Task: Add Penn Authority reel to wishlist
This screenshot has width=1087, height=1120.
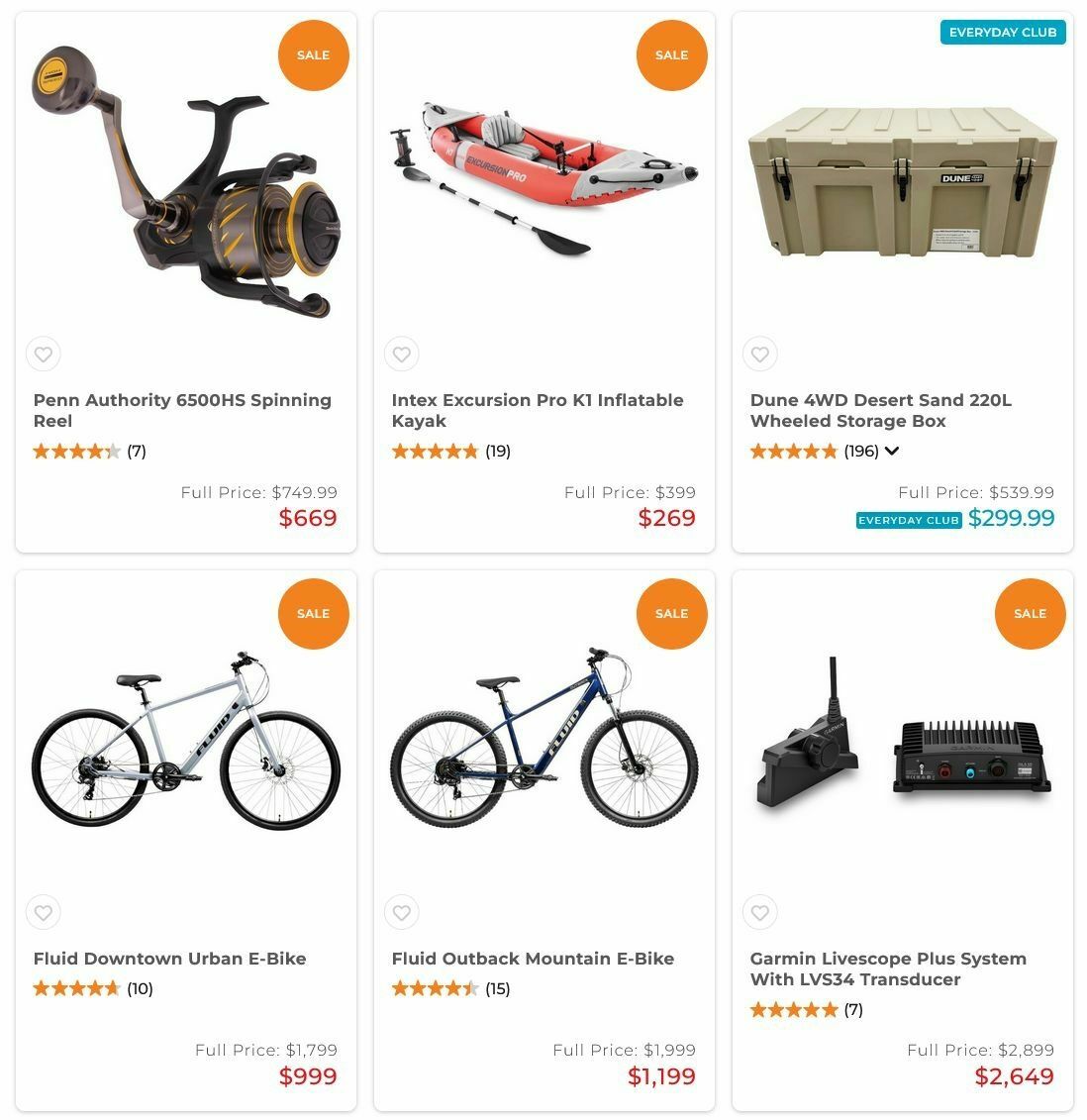Action: coord(44,354)
